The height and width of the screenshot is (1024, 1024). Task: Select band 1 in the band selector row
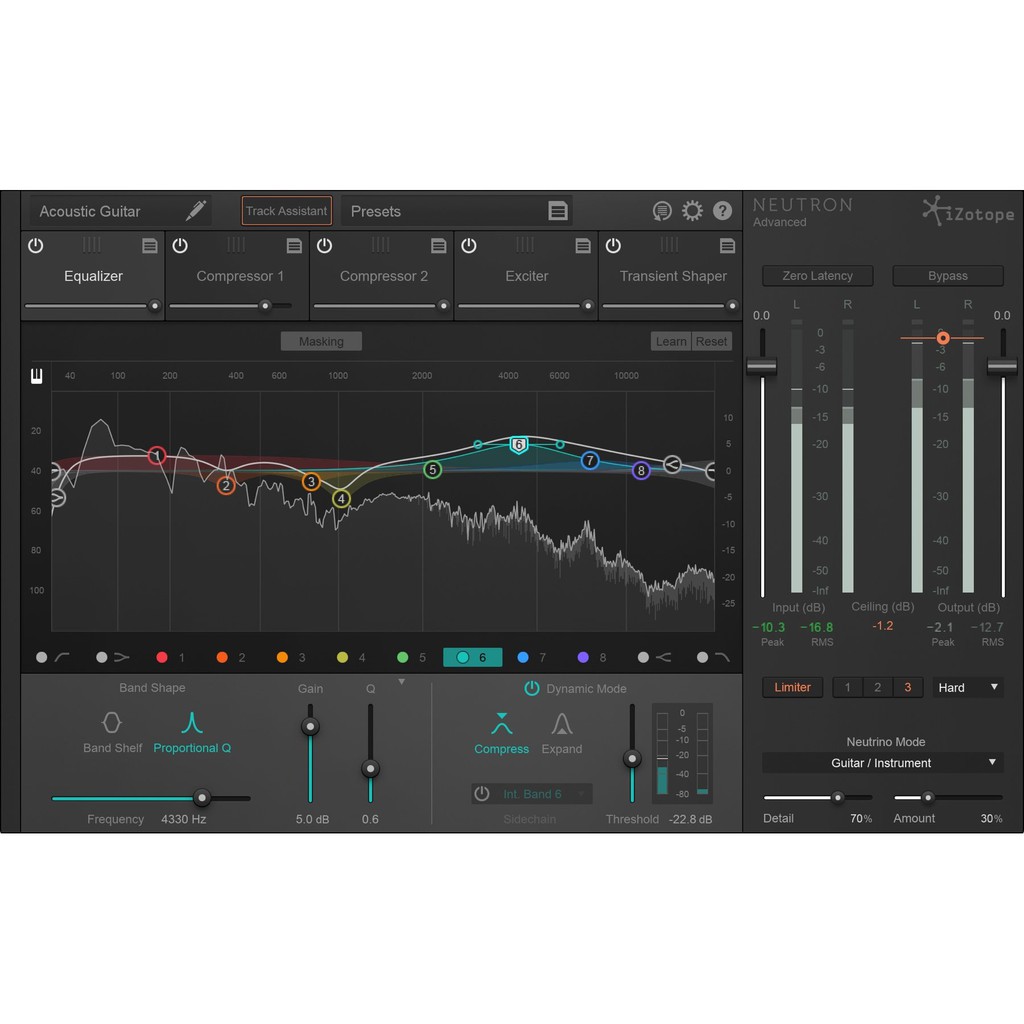pyautogui.click(x=170, y=657)
